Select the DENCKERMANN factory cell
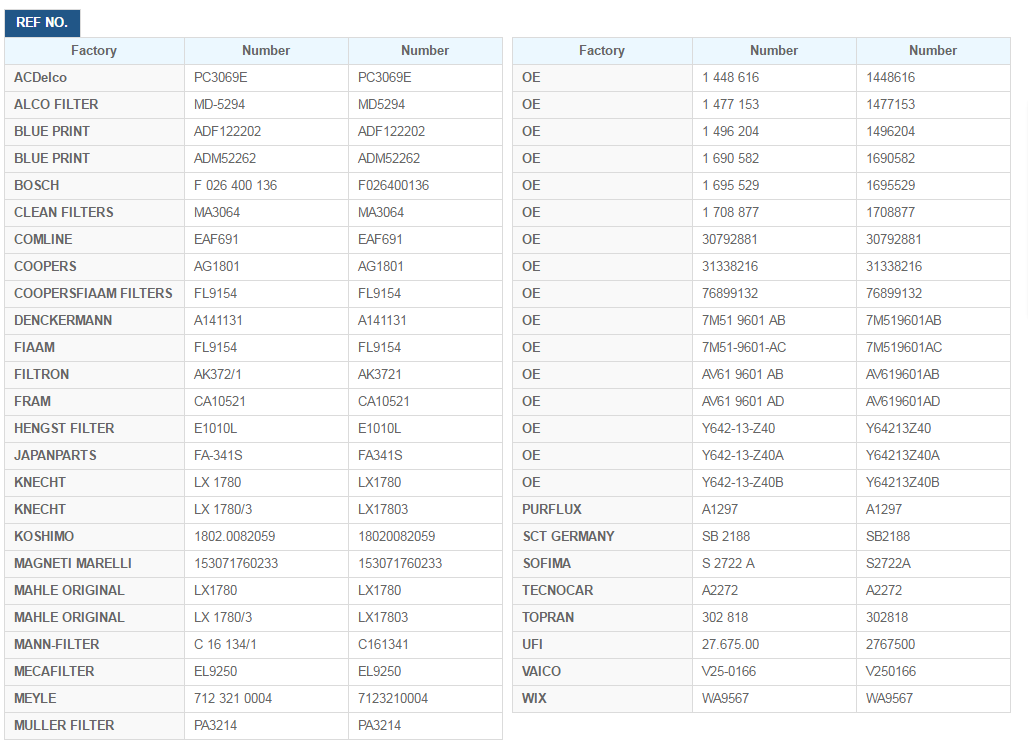Viewport: 1028px width, 746px height. tap(94, 321)
